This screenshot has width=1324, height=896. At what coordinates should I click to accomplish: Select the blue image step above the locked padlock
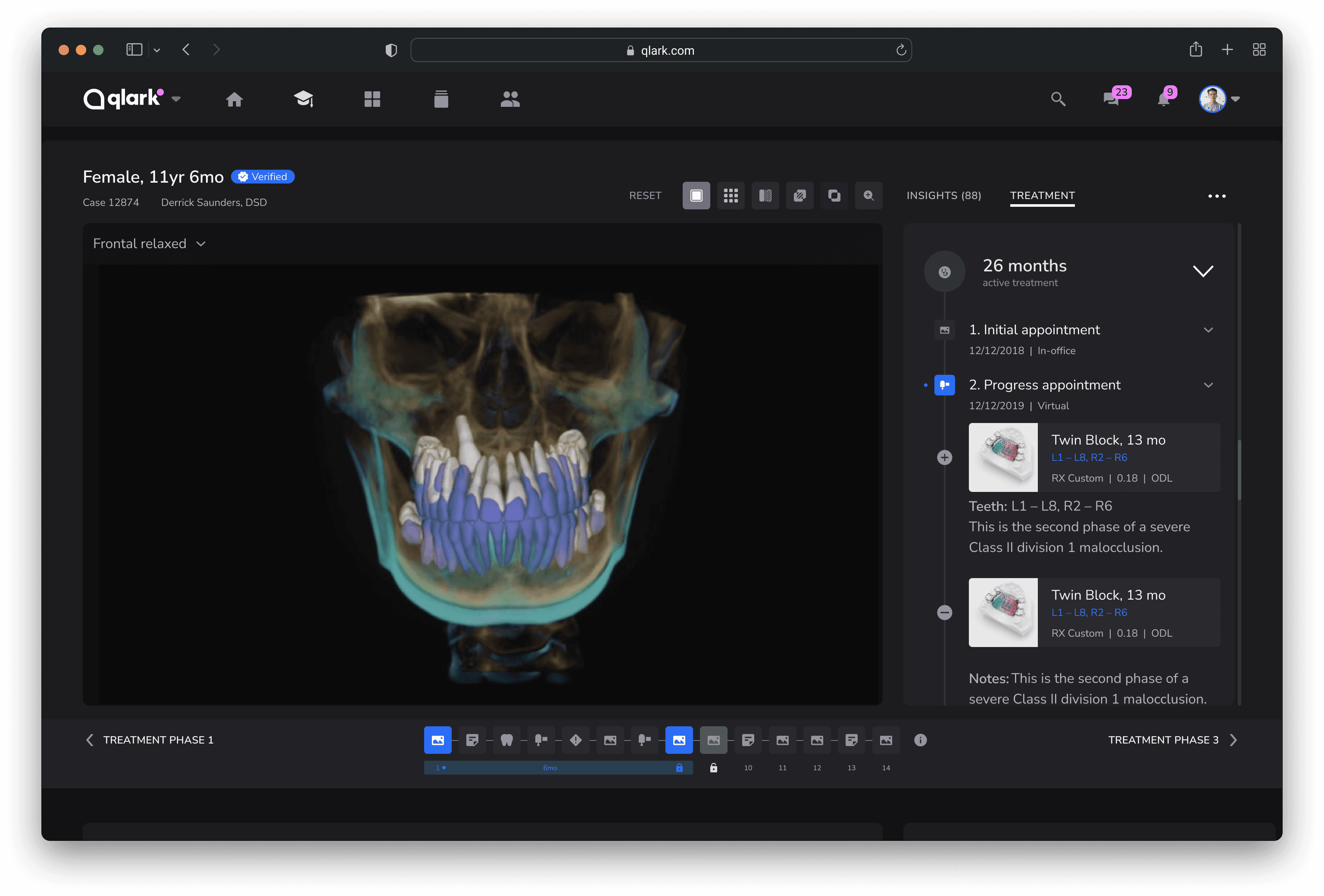point(679,740)
